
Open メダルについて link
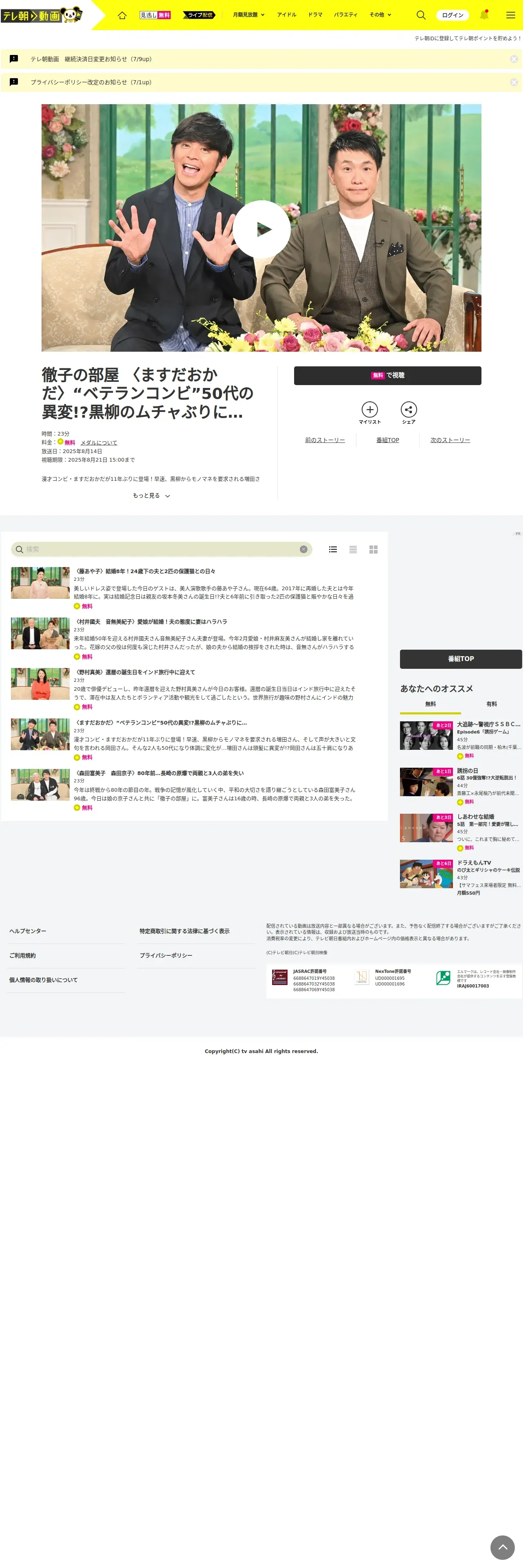click(99, 442)
